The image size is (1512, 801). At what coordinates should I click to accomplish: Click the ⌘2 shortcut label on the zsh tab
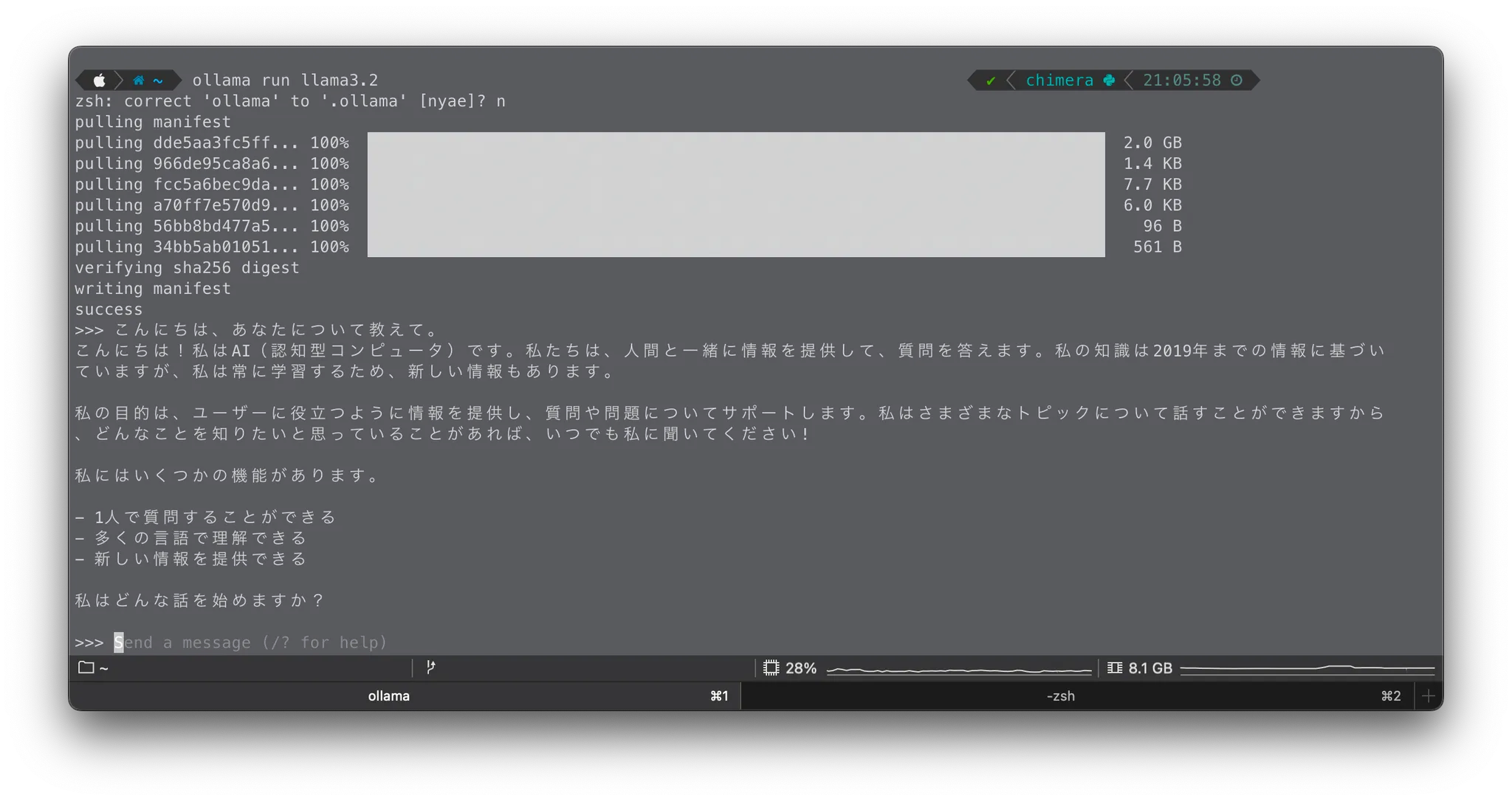[x=1391, y=696]
